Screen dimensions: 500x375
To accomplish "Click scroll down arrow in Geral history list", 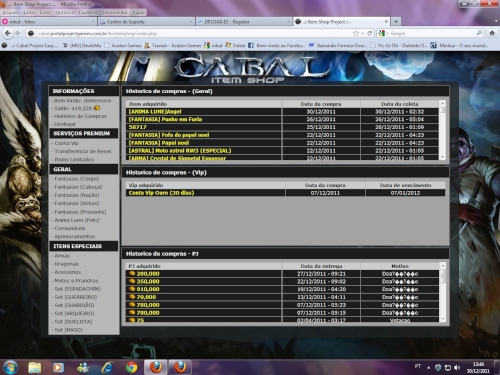I will point(442,157).
